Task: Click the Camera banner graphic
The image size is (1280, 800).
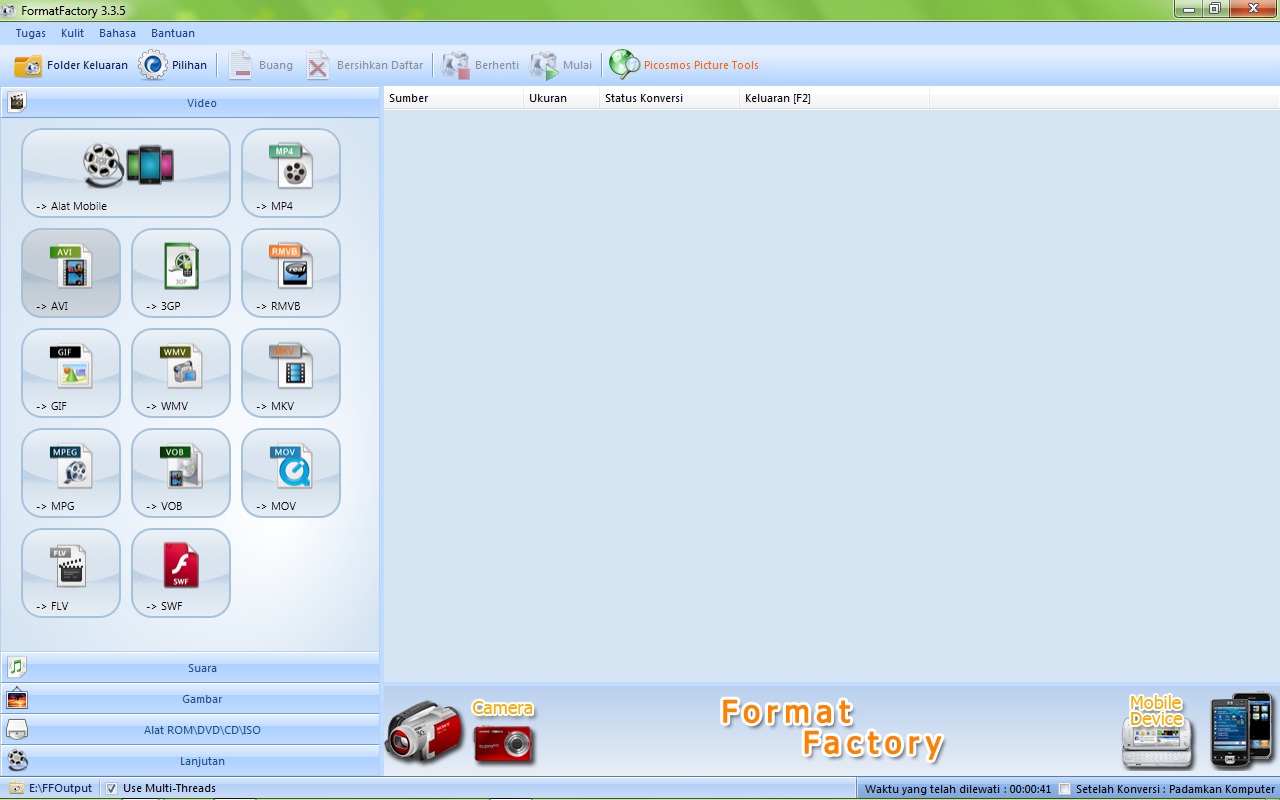Action: click(461, 733)
